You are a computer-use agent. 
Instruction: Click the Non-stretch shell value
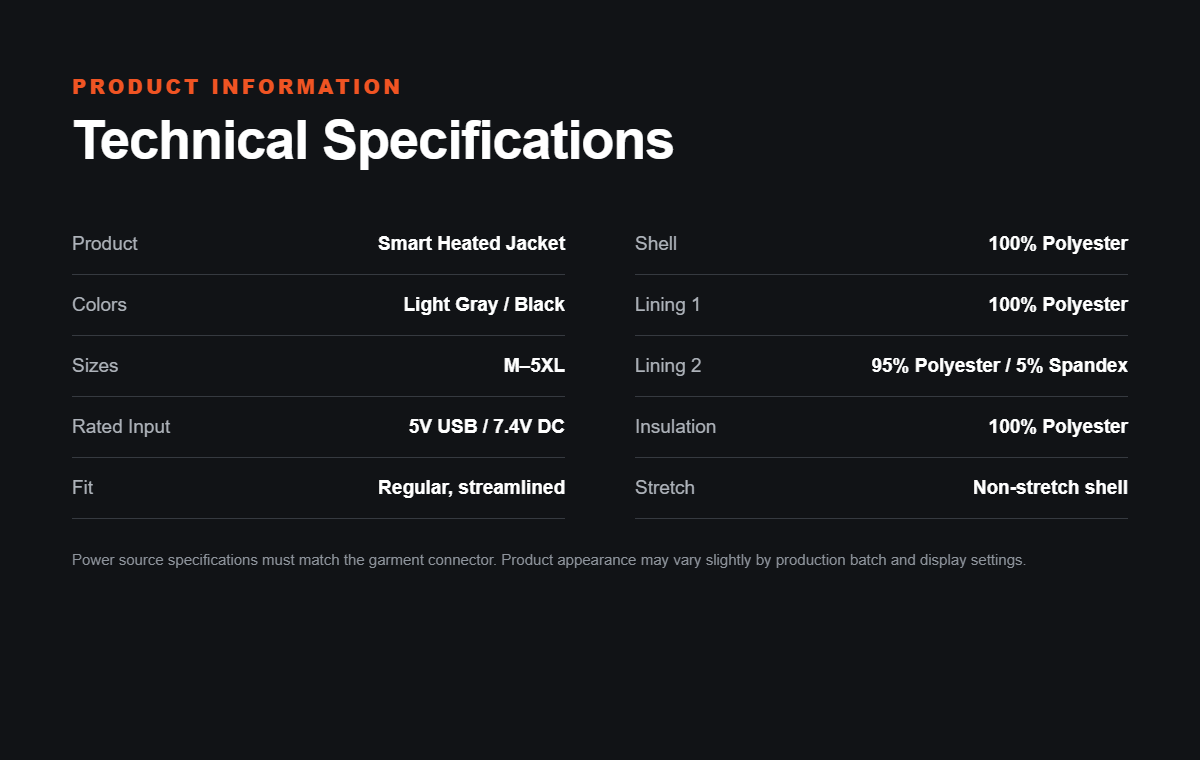pyautogui.click(x=1050, y=487)
